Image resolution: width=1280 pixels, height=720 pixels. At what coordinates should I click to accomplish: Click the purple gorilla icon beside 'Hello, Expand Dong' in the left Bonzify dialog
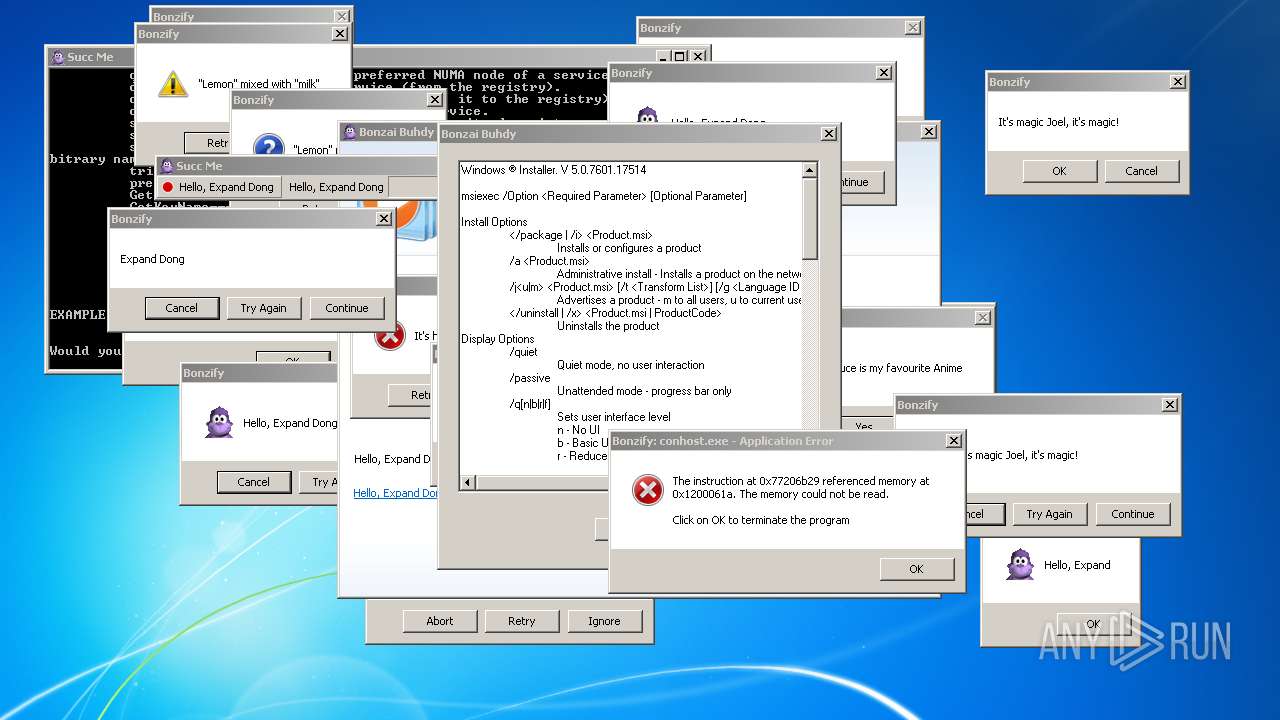[219, 423]
